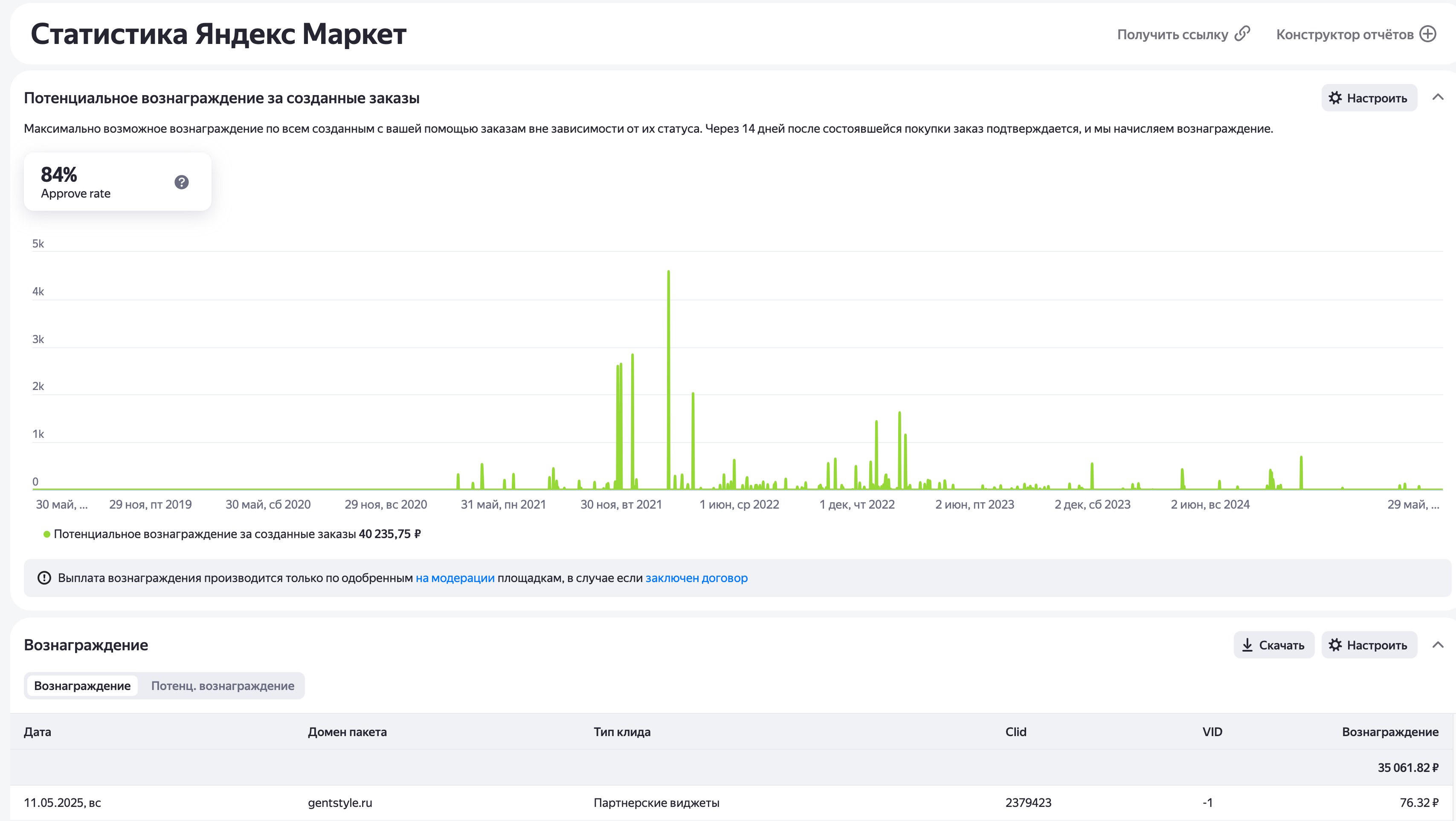Click axis label 1 дек, чт 2022
This screenshot has height=821, width=1456.
[857, 504]
